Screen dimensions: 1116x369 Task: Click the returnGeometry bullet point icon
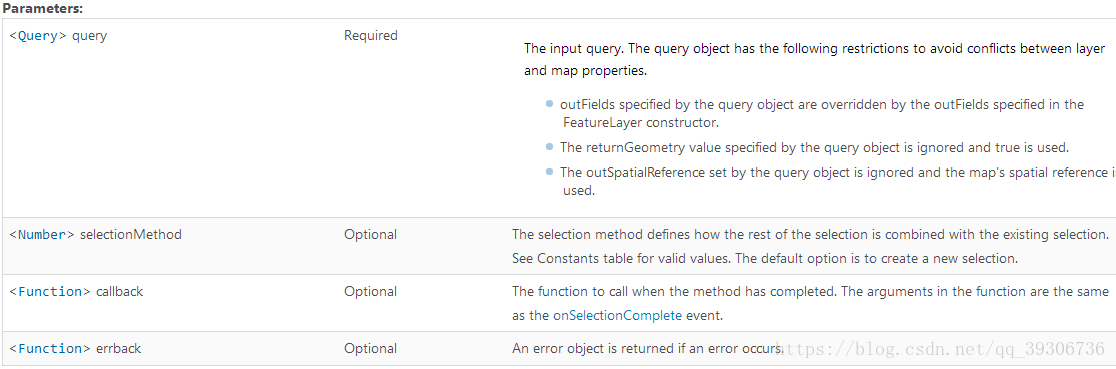(549, 147)
